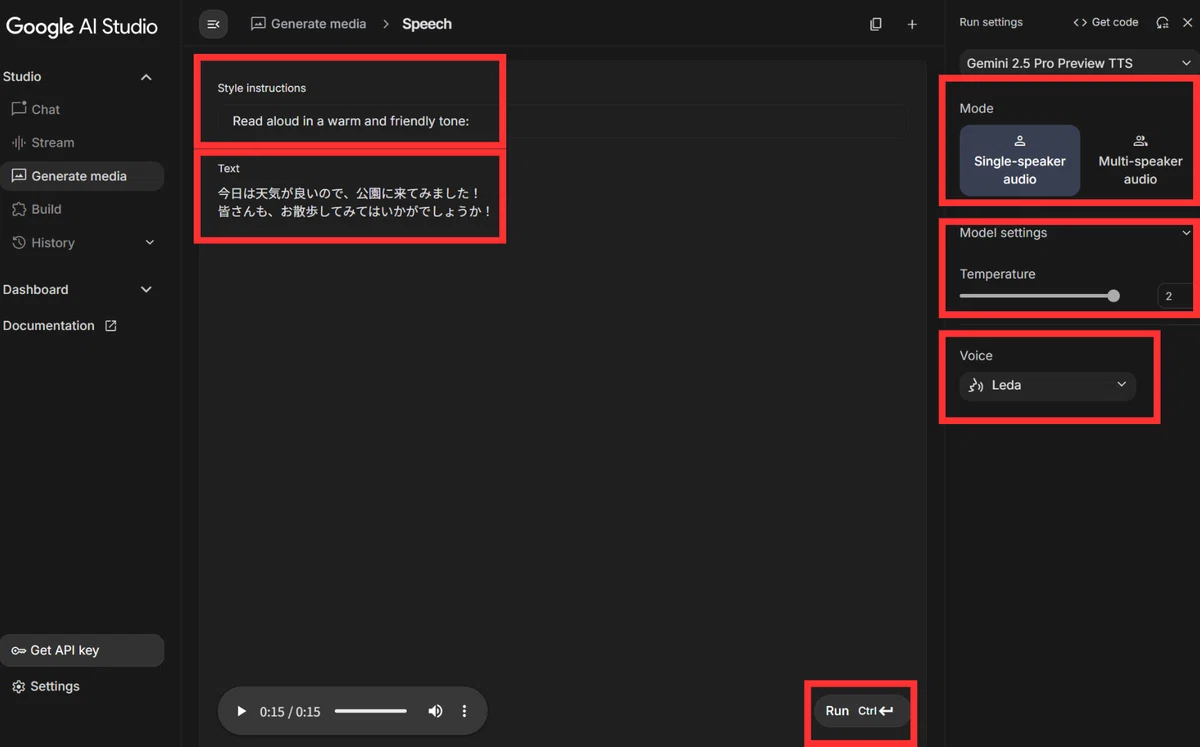1200x747 pixels.
Task: Click the Run settings heading
Action: [x=990, y=22]
